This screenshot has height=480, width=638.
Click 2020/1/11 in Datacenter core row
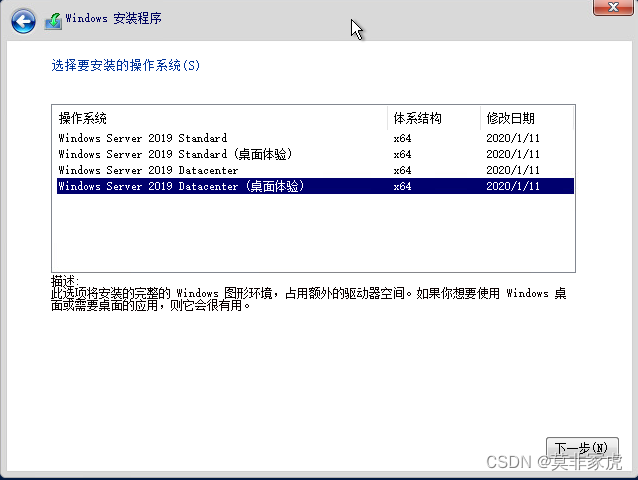(x=513, y=170)
